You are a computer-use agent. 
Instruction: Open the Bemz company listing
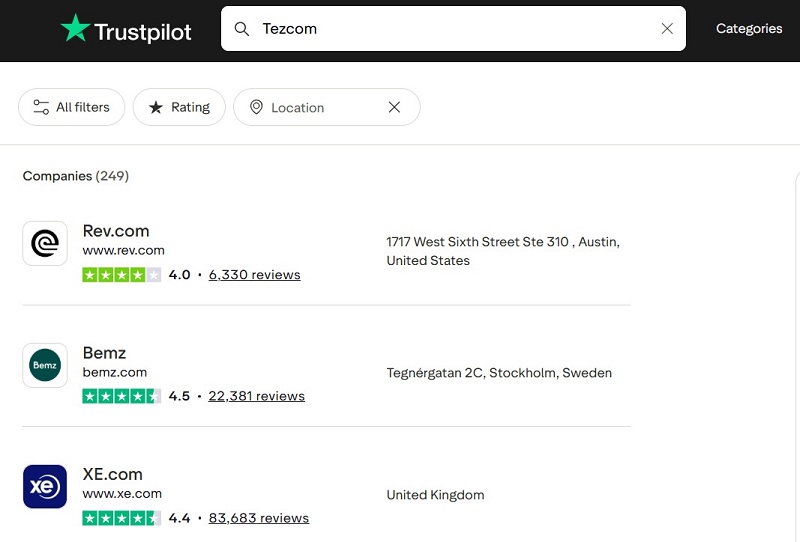coord(104,353)
